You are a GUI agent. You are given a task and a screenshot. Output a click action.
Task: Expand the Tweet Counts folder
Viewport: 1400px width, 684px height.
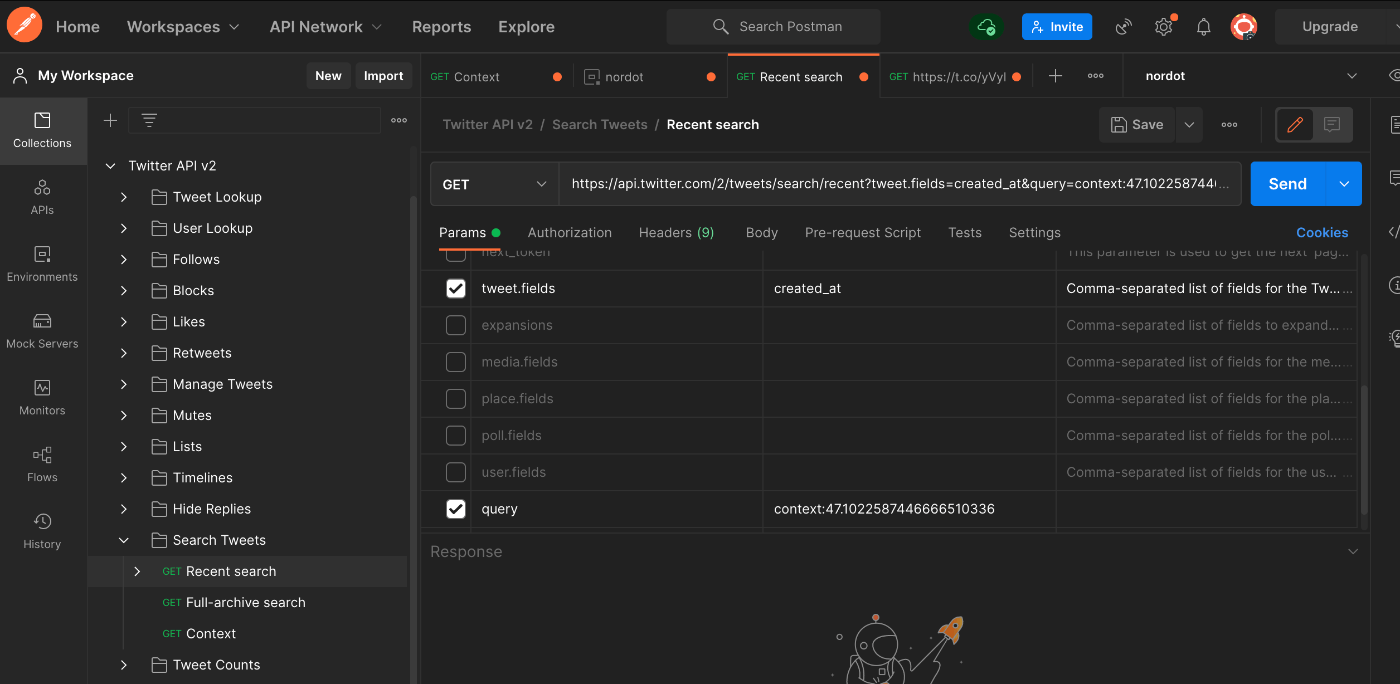tap(124, 665)
